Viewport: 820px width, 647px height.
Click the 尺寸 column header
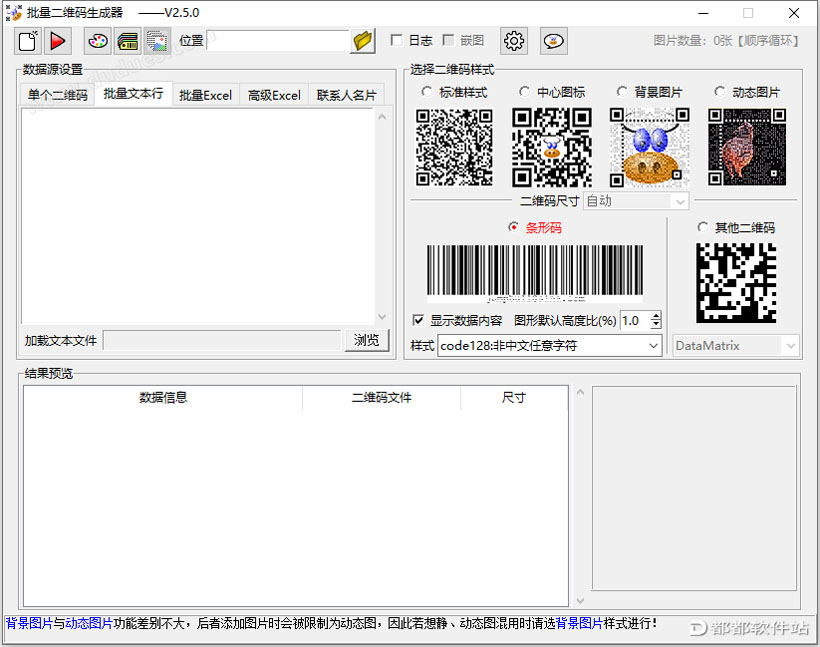[x=514, y=398]
